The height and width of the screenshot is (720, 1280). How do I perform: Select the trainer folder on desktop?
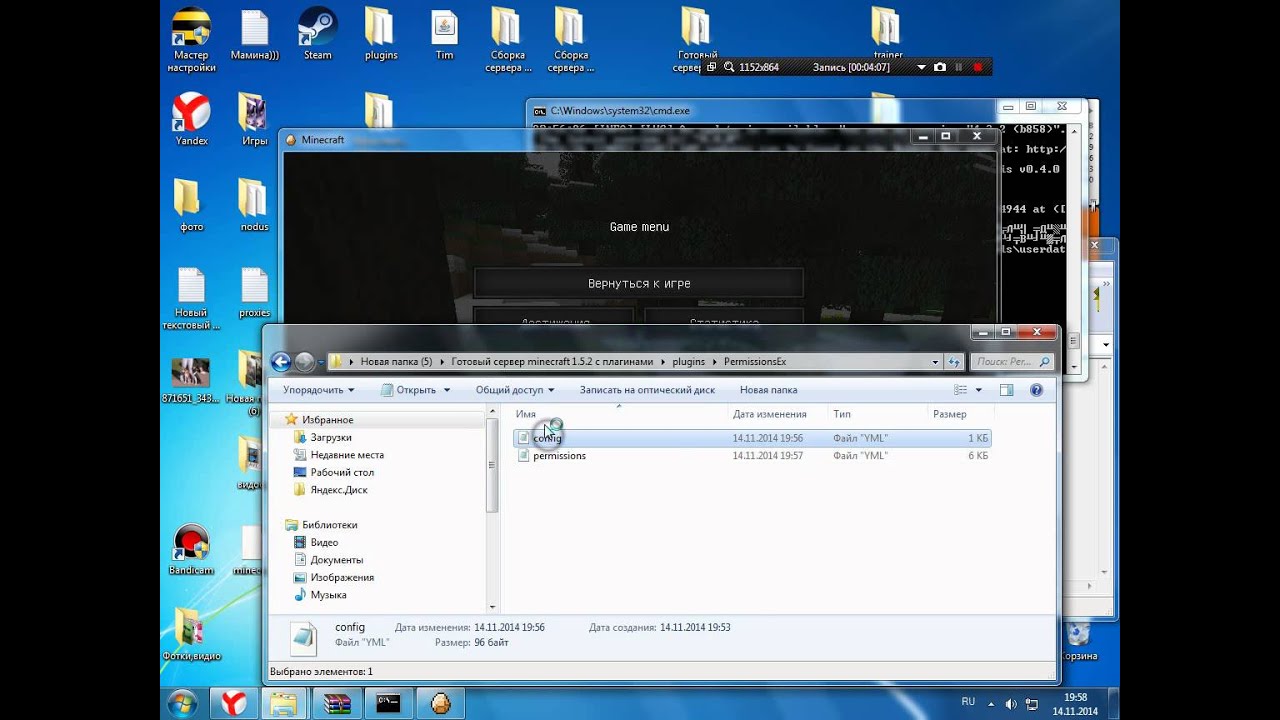pyautogui.click(x=887, y=33)
